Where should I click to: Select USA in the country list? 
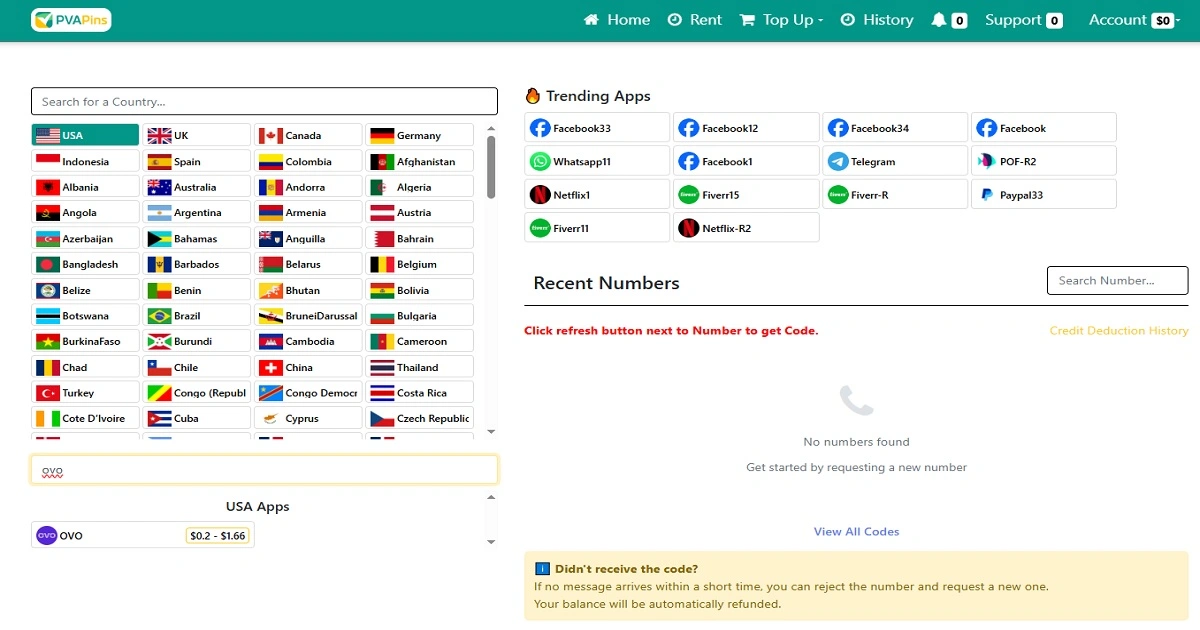[85, 135]
